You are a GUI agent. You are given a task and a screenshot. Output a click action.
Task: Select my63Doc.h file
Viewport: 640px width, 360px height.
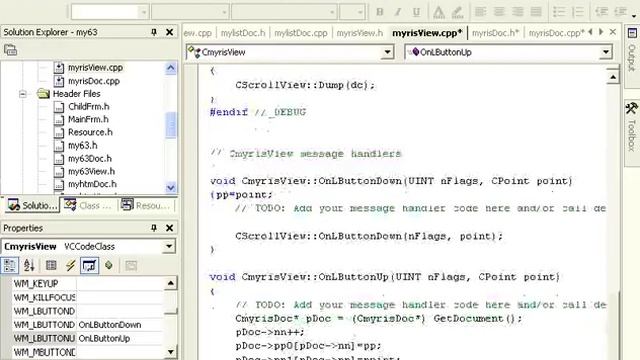click(x=89, y=159)
